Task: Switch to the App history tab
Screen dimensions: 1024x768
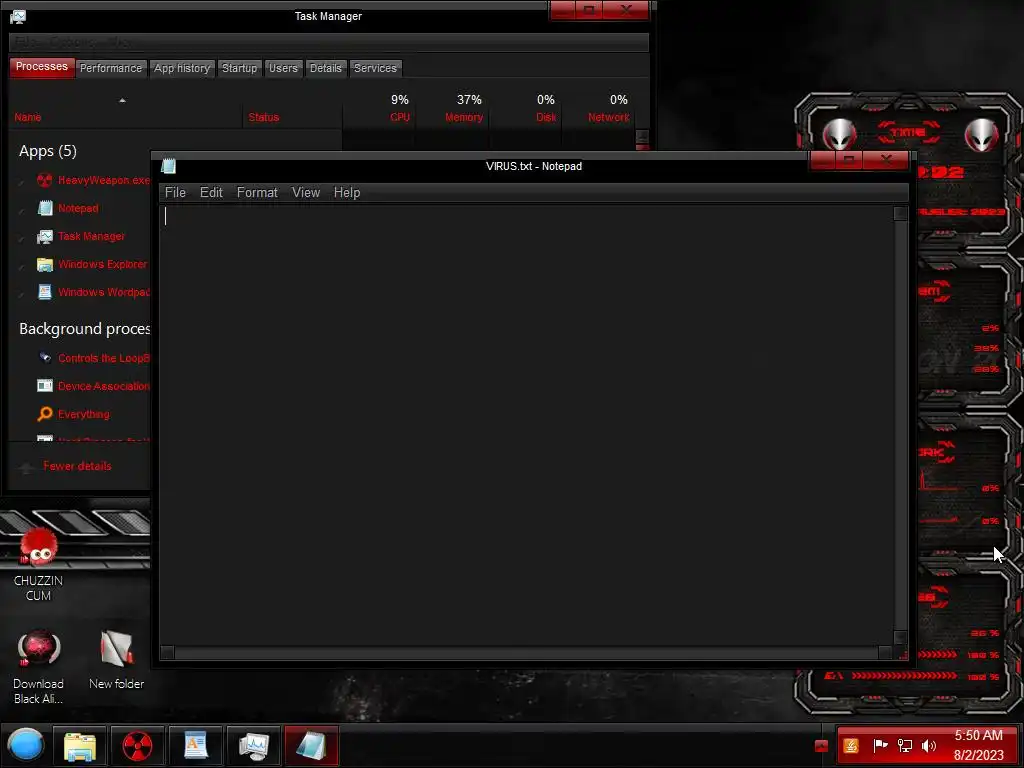Action: [182, 68]
